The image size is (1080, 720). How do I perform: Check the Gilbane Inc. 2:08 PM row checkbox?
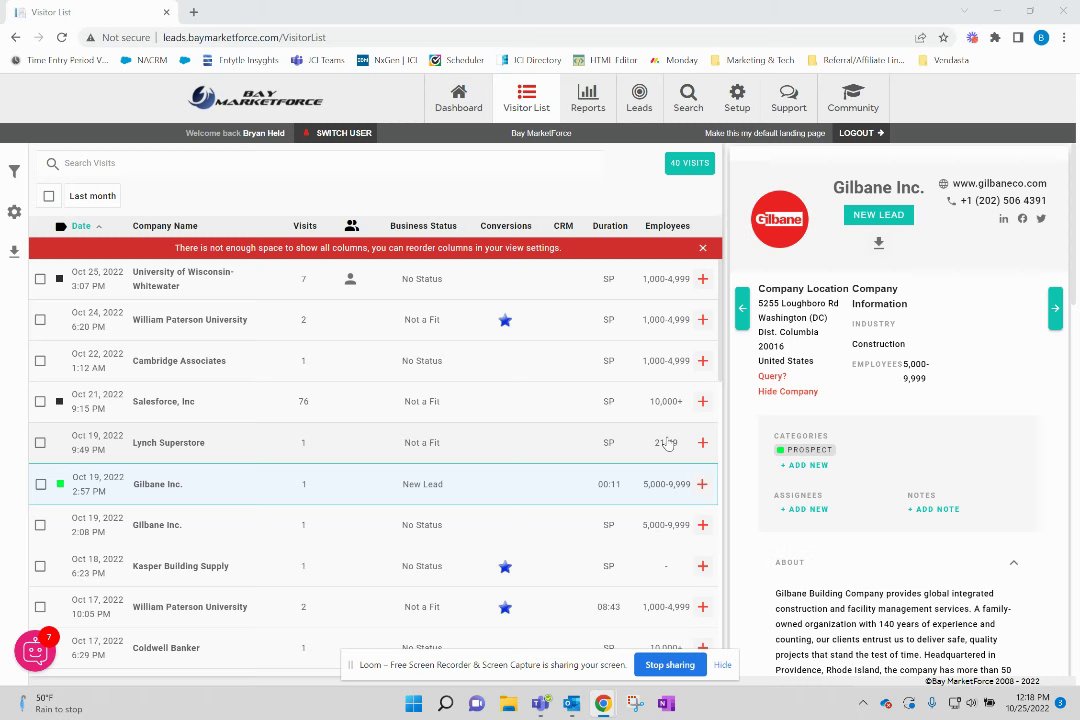click(x=41, y=525)
